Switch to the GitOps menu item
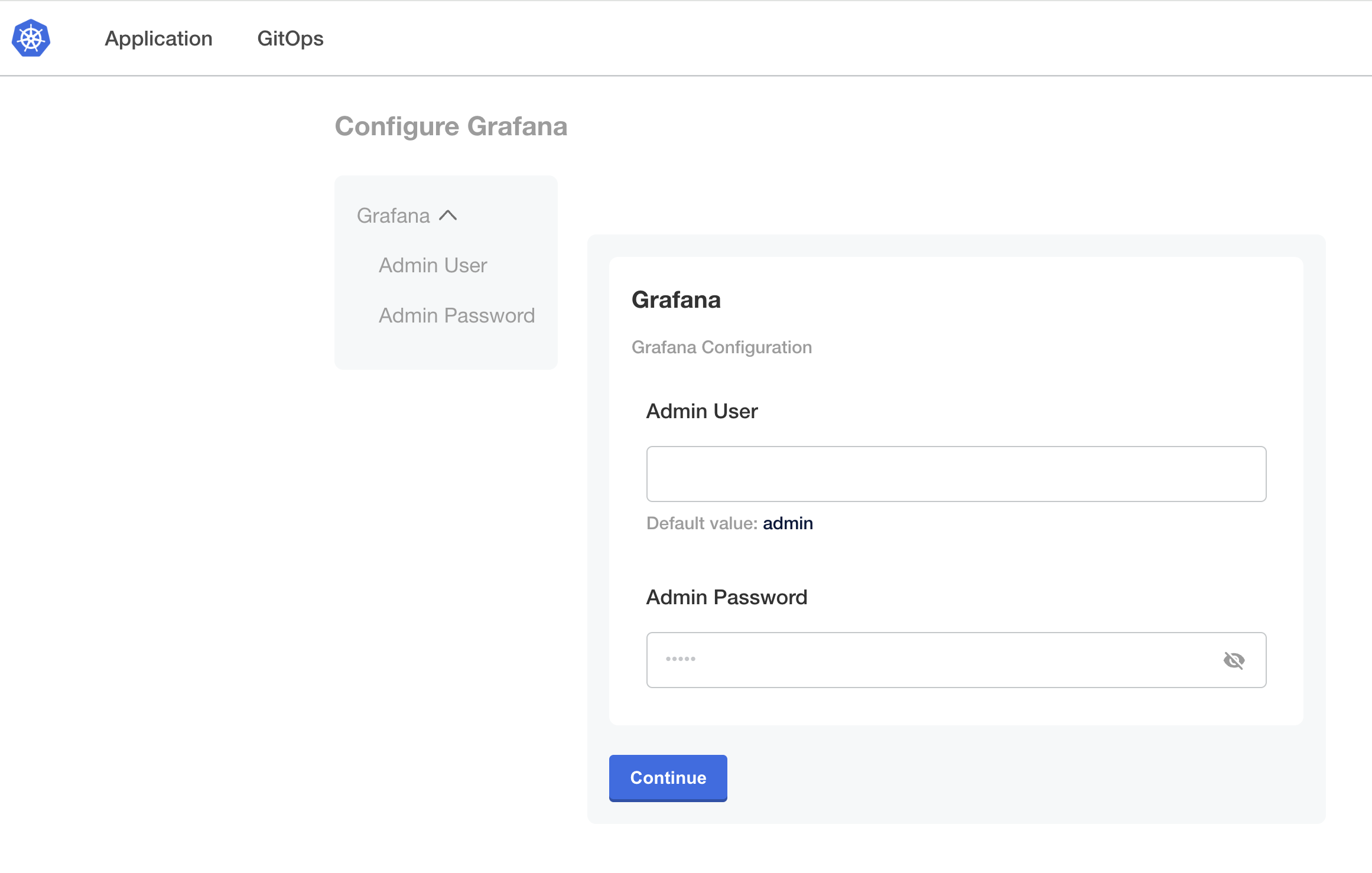 (290, 38)
